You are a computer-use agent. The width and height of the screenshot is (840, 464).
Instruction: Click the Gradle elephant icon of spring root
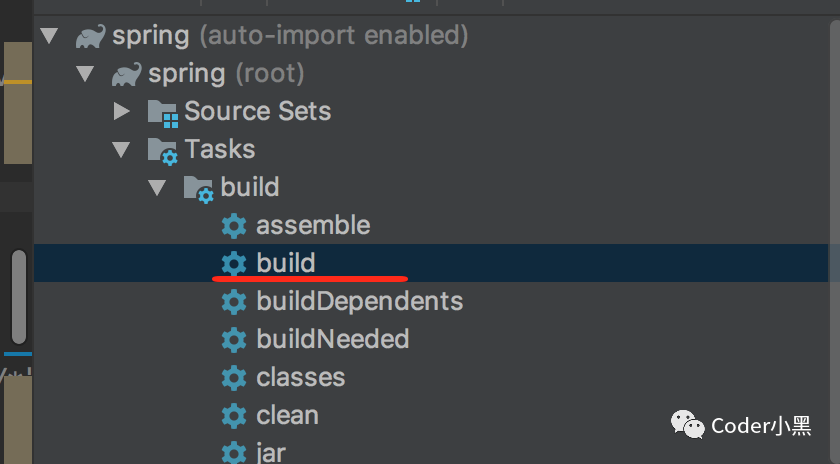click(x=126, y=74)
